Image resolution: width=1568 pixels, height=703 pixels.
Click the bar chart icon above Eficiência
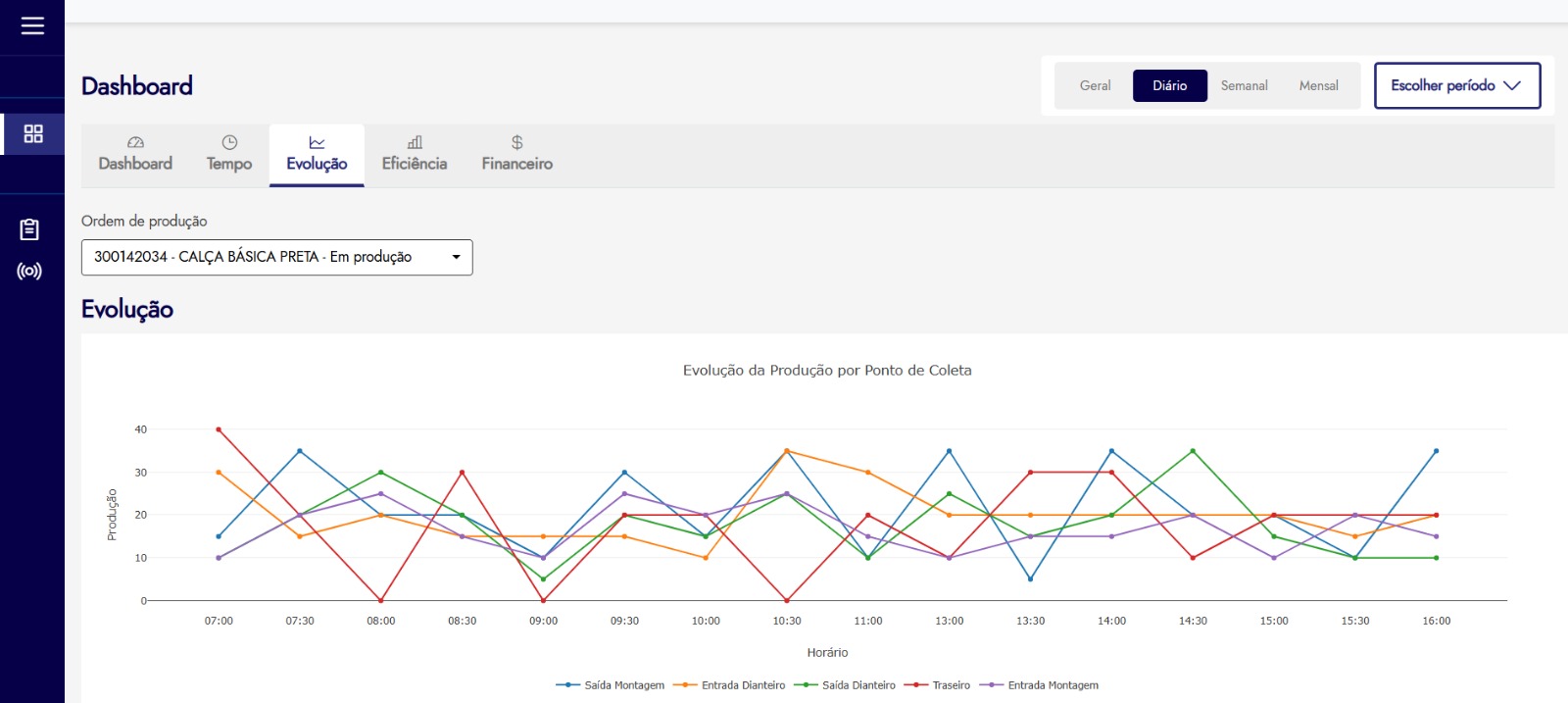point(415,143)
